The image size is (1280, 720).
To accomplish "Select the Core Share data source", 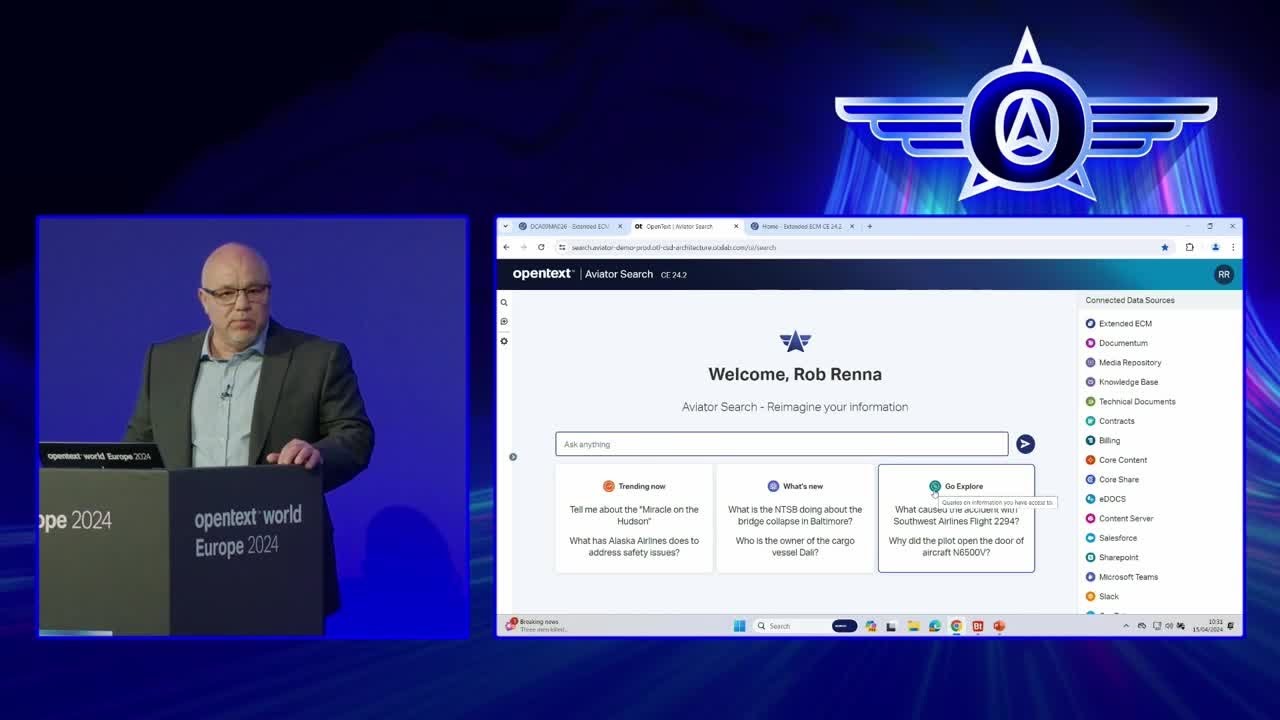I will pyautogui.click(x=1112, y=479).
